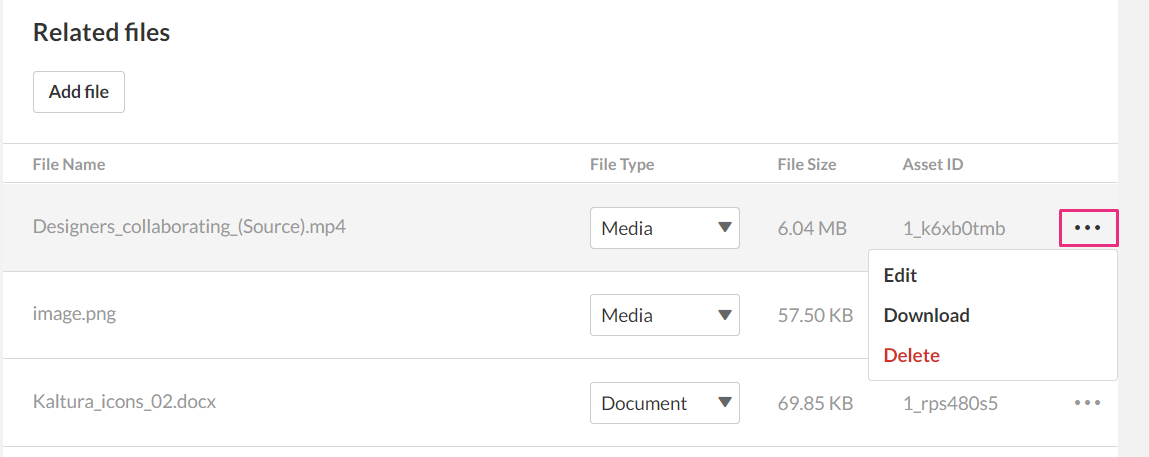The height and width of the screenshot is (457, 1149).
Task: Choose Download from the actions menu
Action: pos(926,315)
